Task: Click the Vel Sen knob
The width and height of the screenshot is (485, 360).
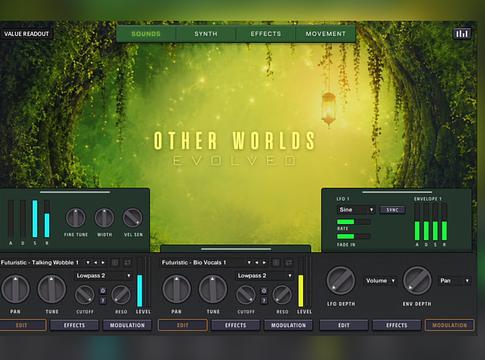Action: pyautogui.click(x=133, y=218)
